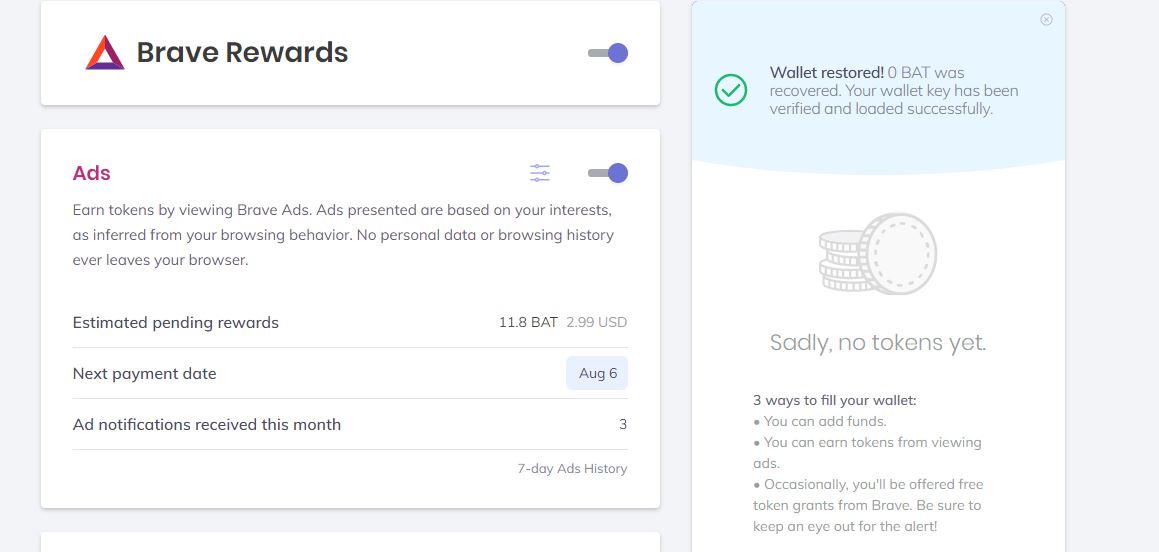Dismiss the wallet restored notification
The height and width of the screenshot is (552, 1159).
tap(1046, 20)
